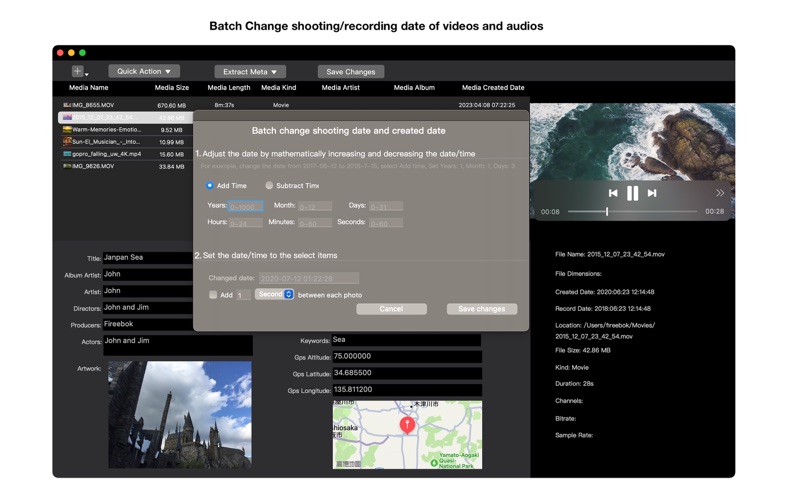Click the plus add media icon
This screenshot has height=500, width=800.
[77, 71]
